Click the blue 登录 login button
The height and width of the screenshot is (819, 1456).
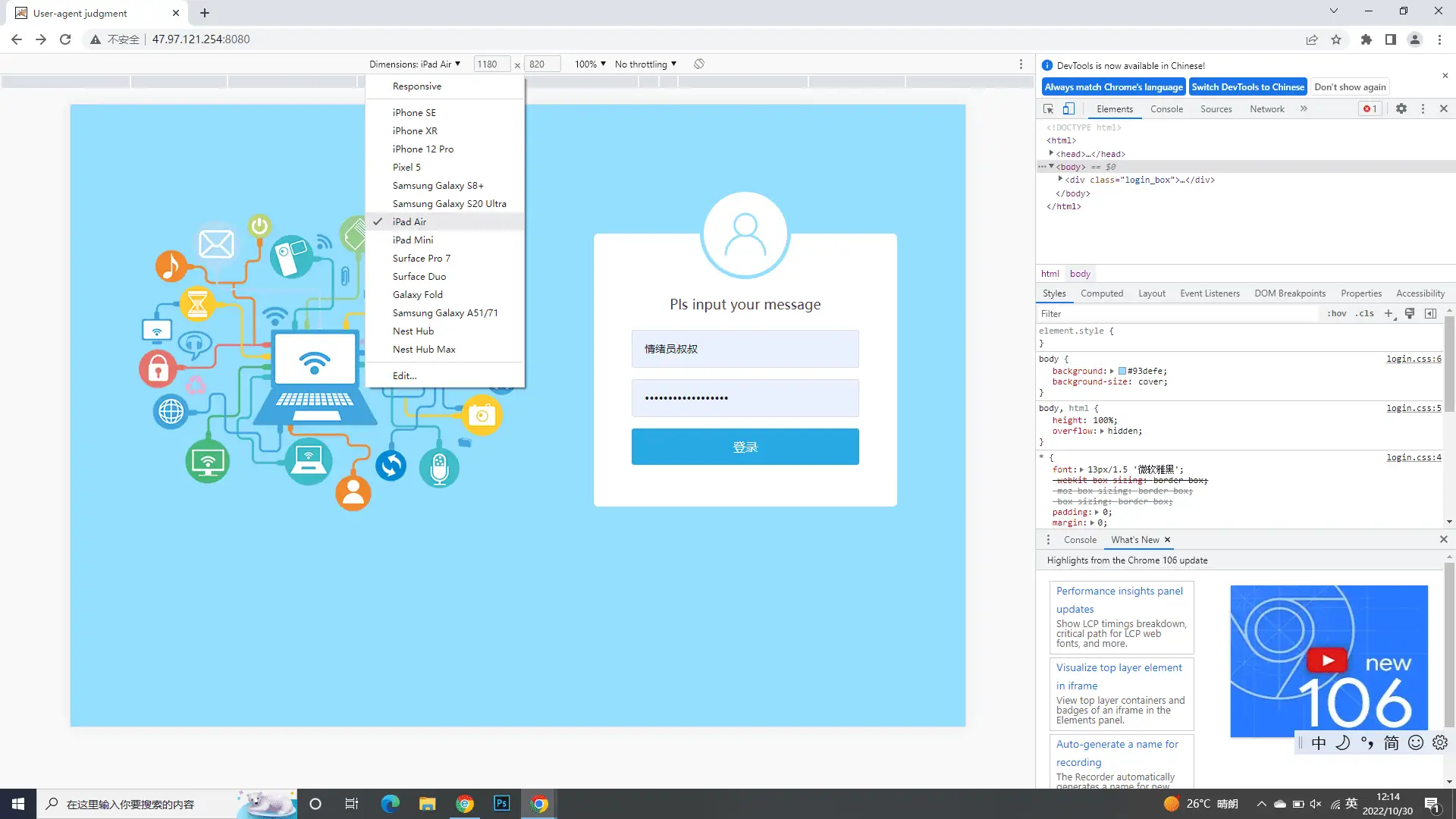(745, 447)
